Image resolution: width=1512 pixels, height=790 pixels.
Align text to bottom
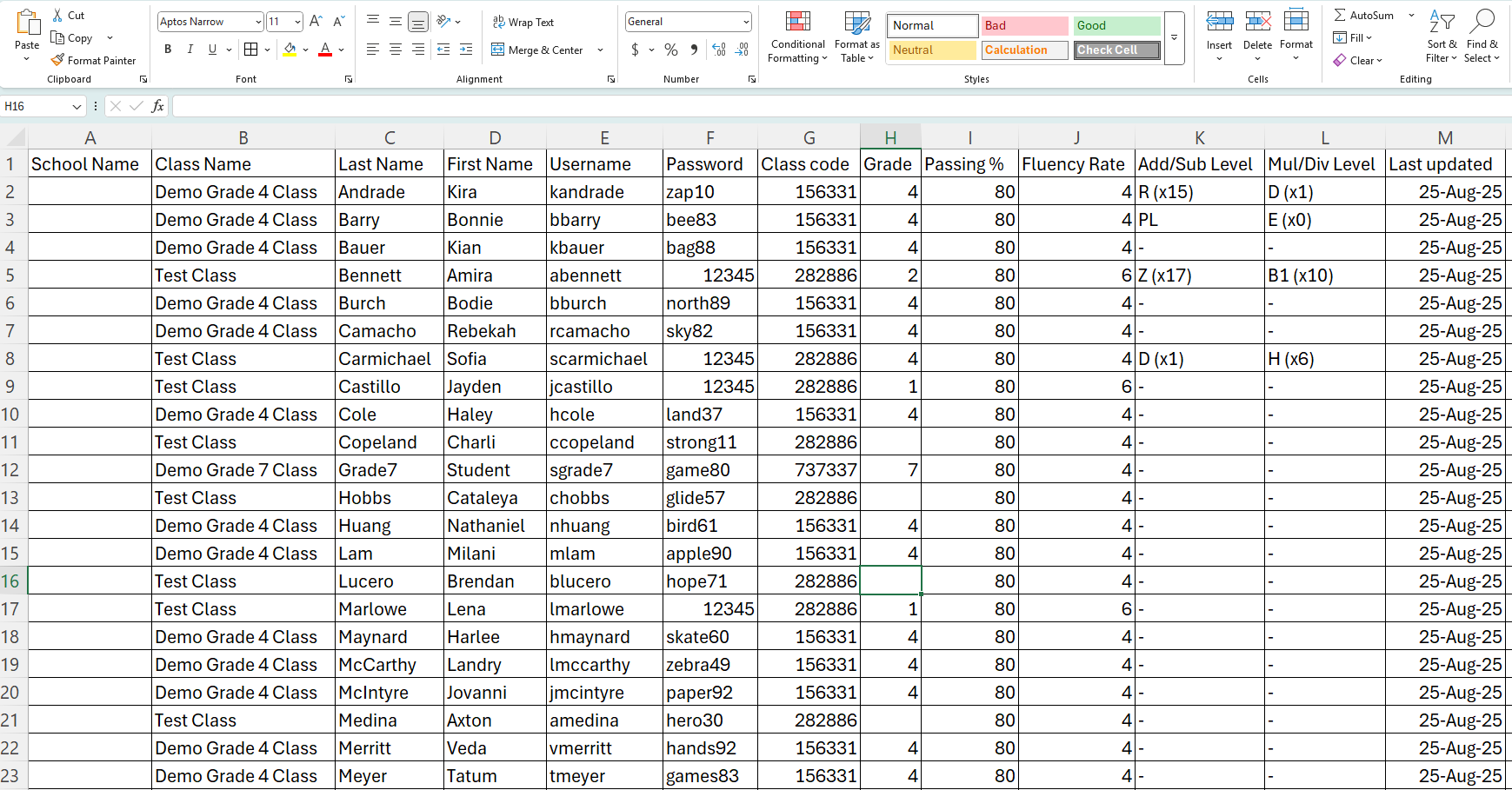pyautogui.click(x=418, y=21)
